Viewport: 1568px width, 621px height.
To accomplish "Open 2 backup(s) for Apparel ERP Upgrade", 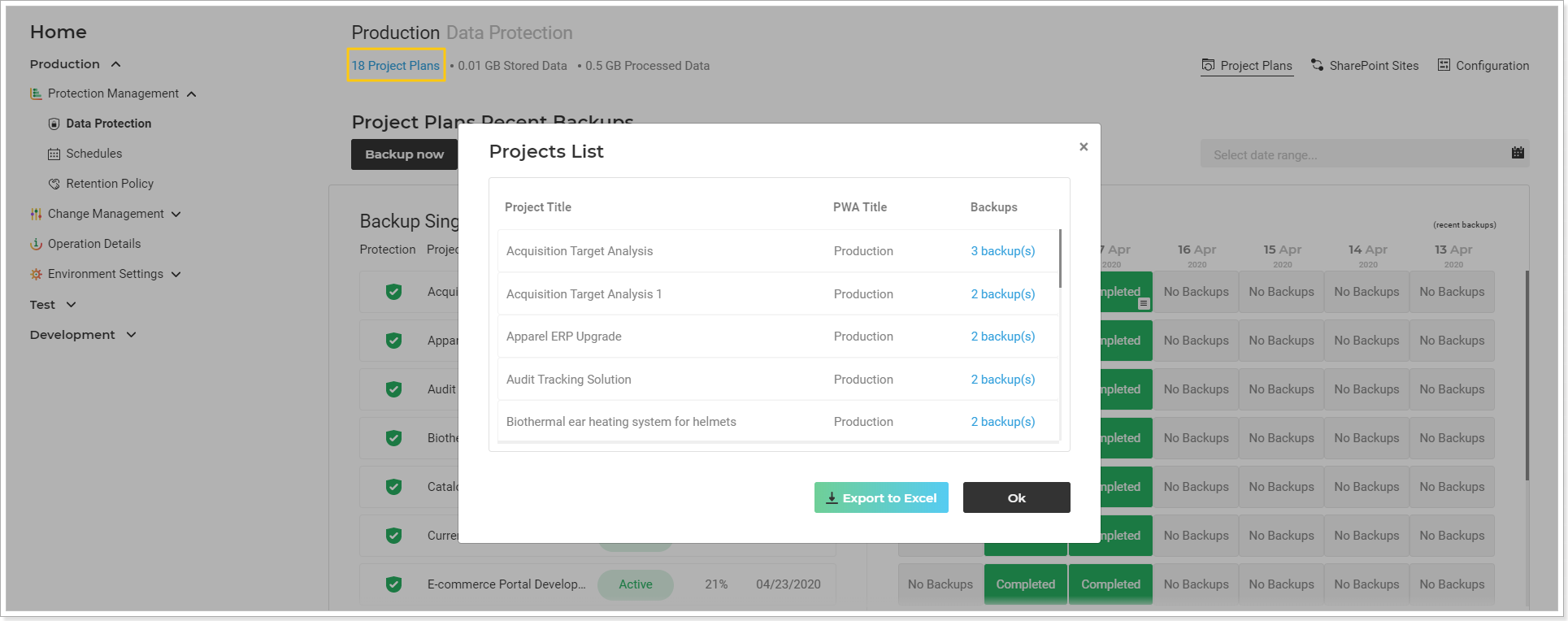I will tap(1003, 337).
